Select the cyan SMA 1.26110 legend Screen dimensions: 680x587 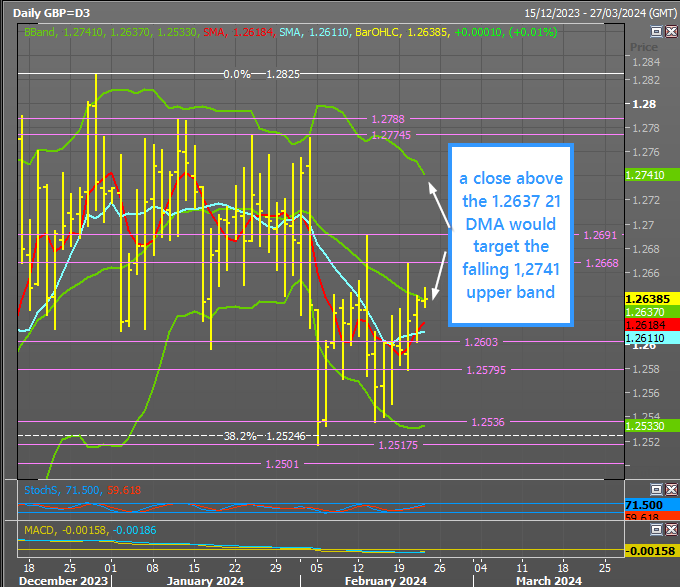(314, 32)
